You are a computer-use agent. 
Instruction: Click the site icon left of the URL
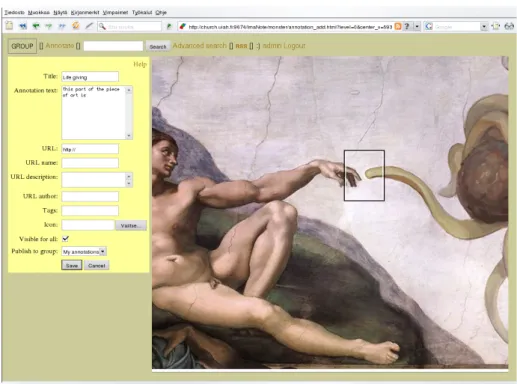[182, 26]
